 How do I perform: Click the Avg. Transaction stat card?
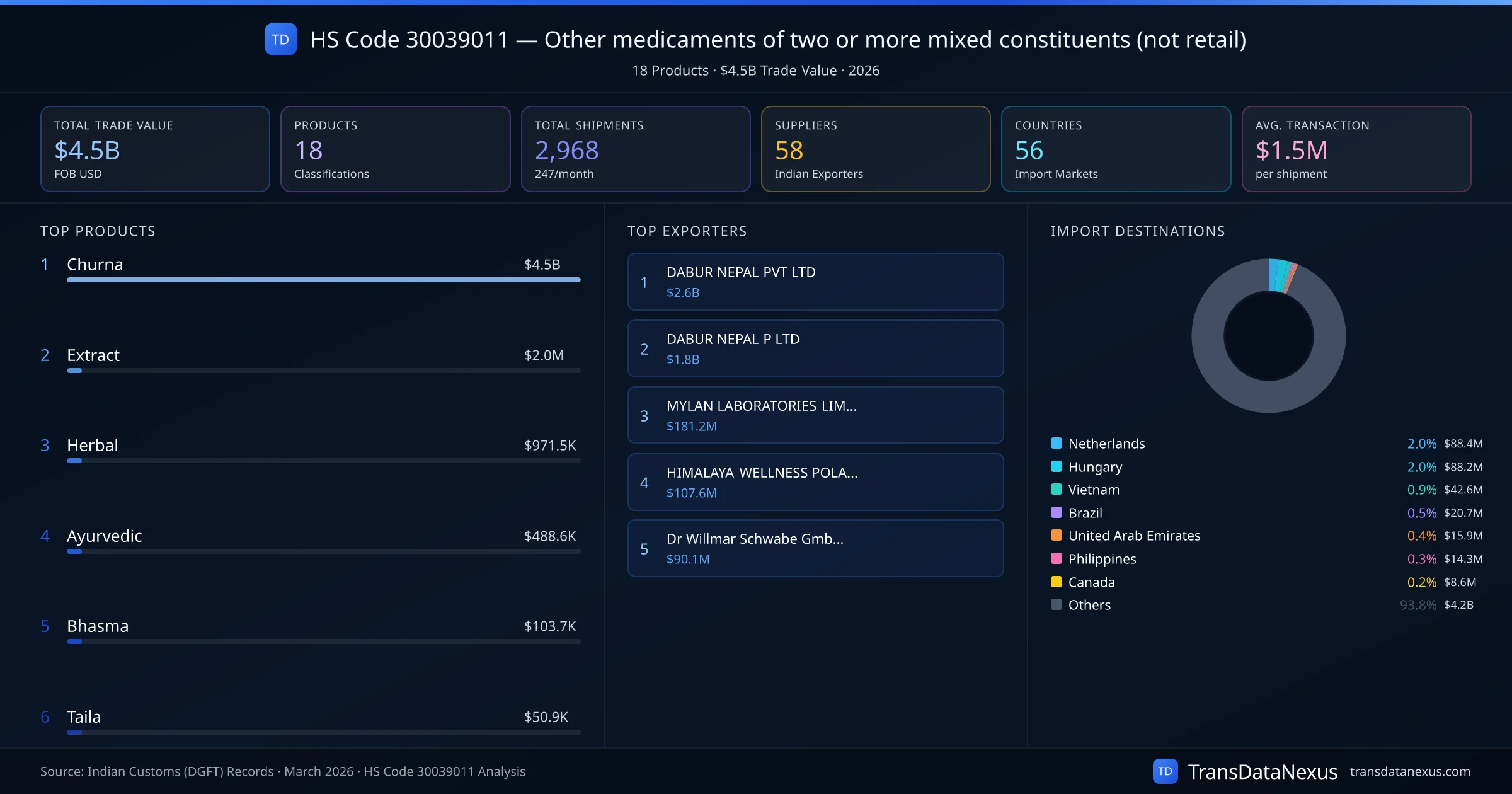(1356, 149)
